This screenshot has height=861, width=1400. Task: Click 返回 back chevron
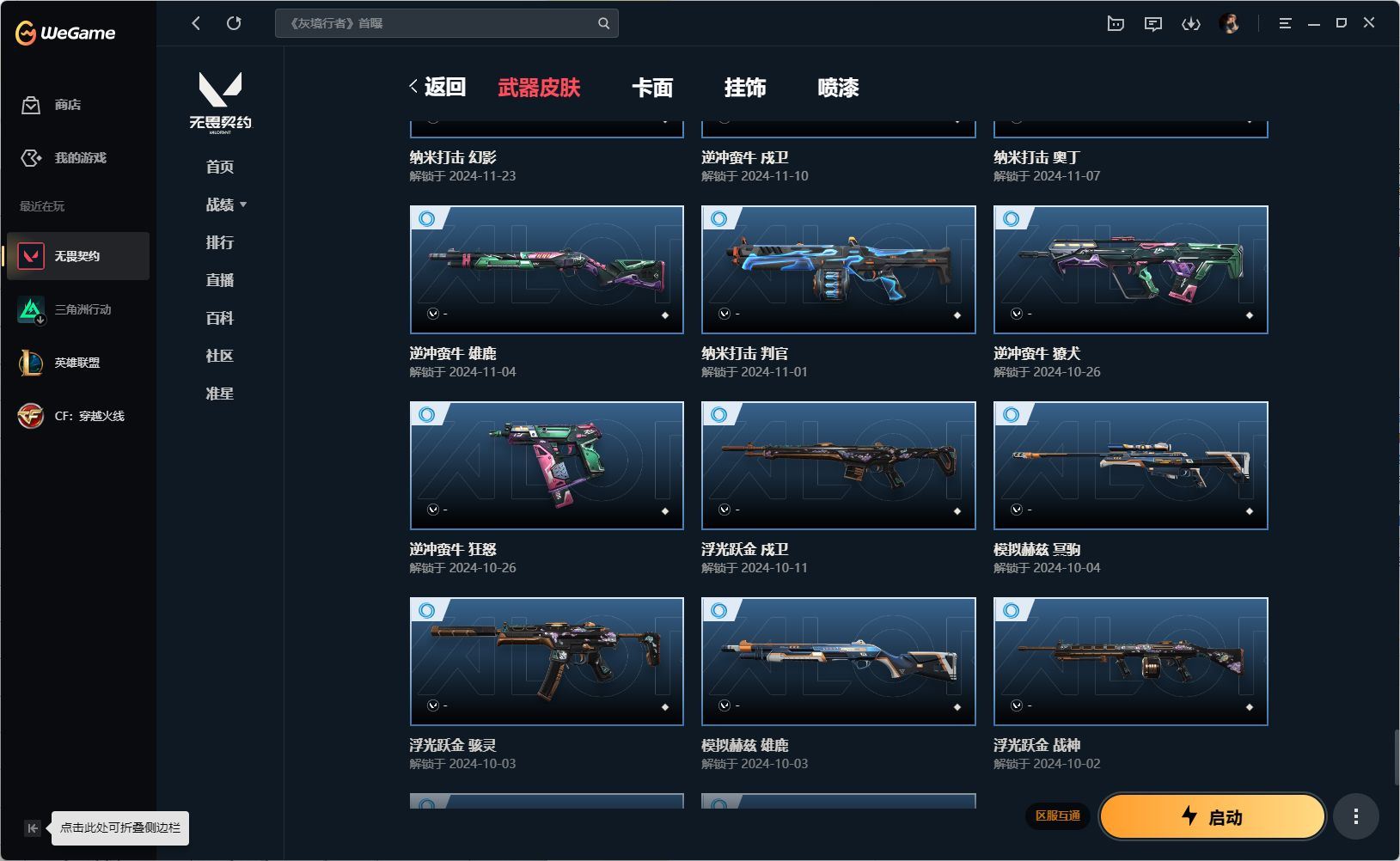[x=414, y=86]
